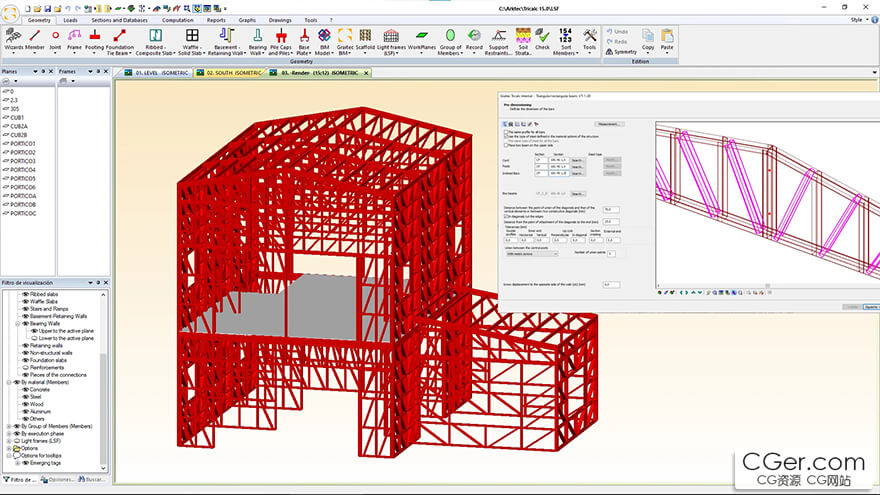Switch to the Loads ribbon tab
This screenshot has height=495, width=880.
point(70,20)
